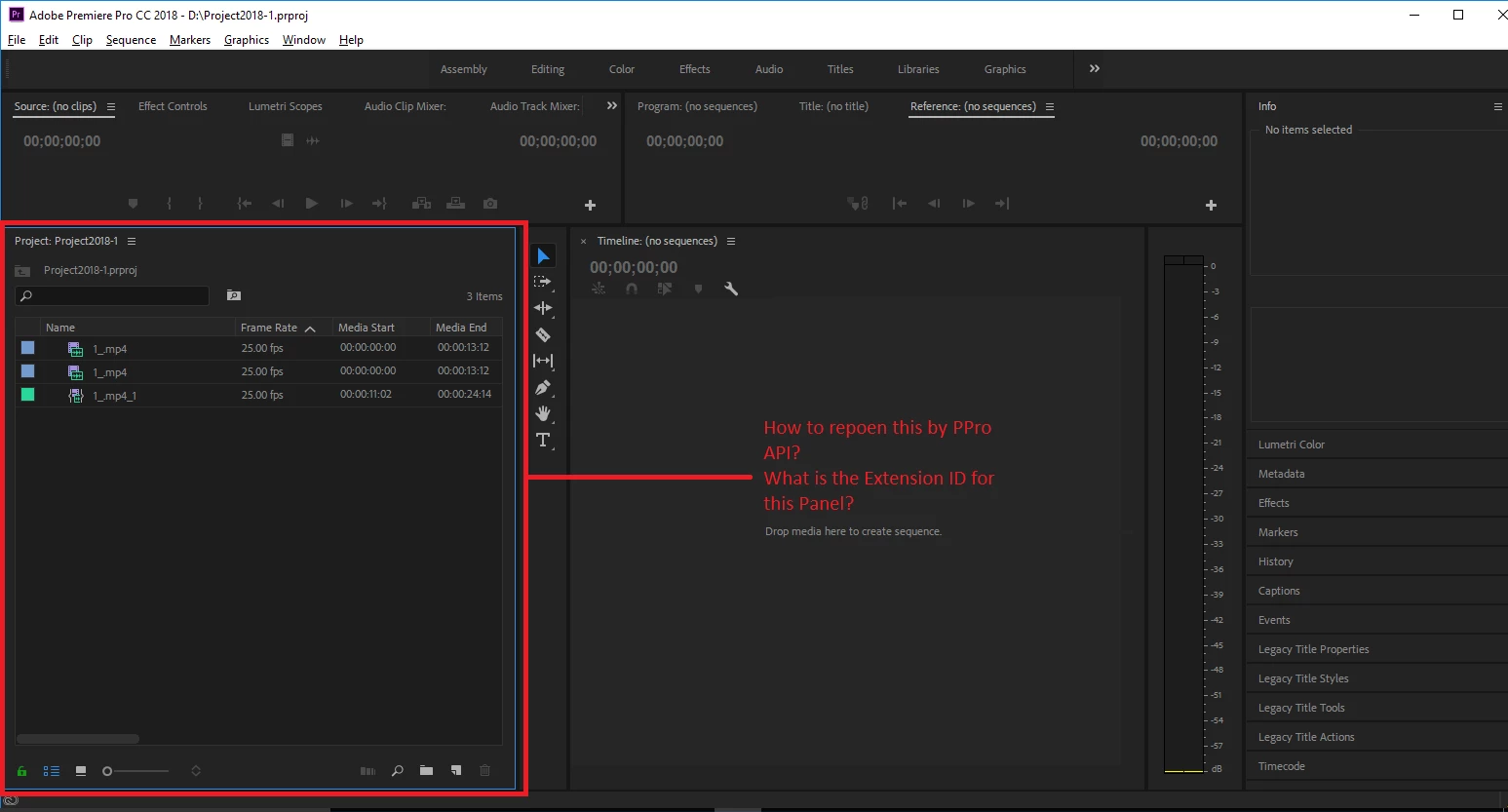Show overflow workspaces with double chevron

click(1095, 68)
